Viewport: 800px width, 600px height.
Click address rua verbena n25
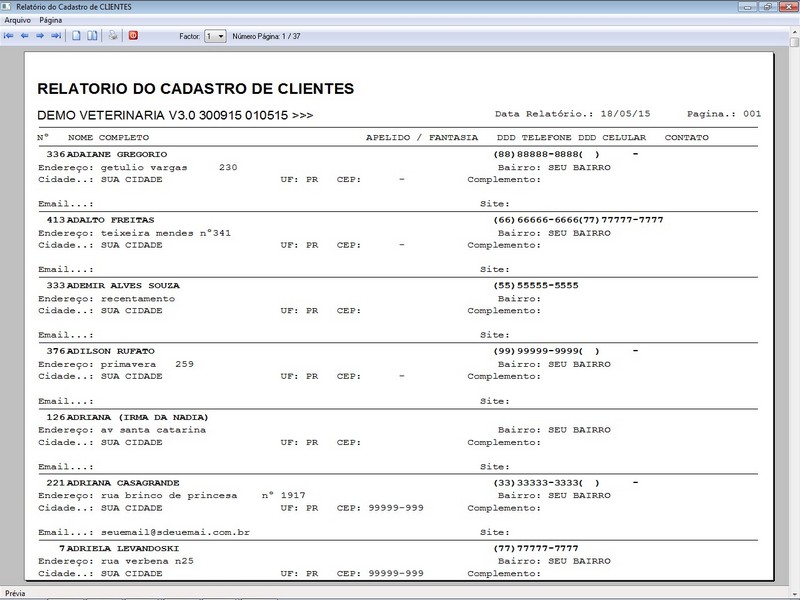pos(147,561)
